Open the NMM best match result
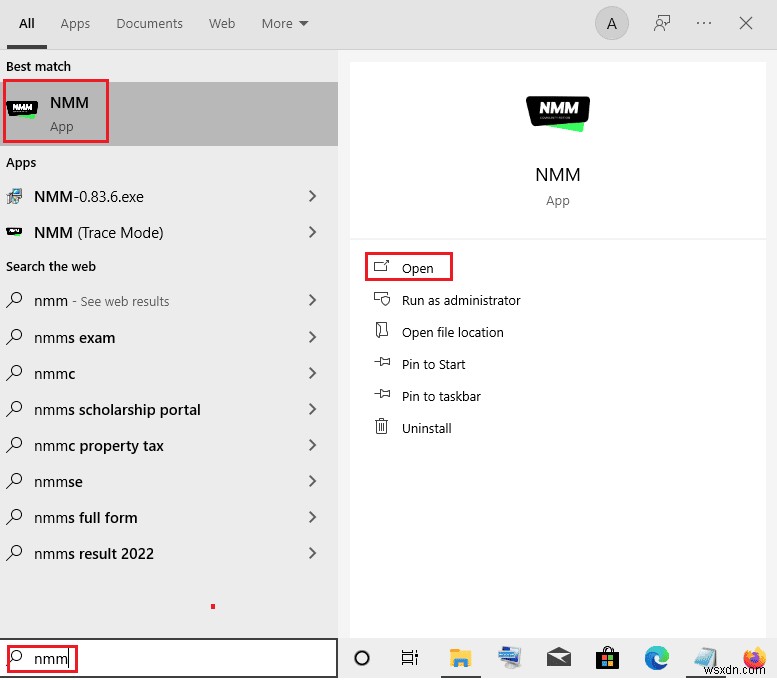 coord(169,113)
